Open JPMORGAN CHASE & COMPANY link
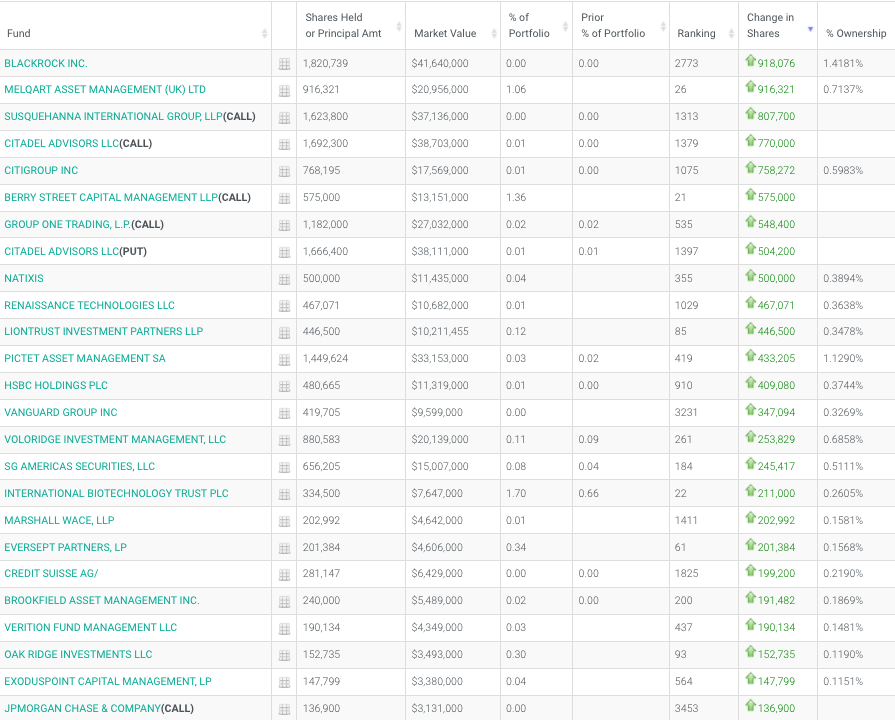895x720 pixels. [x=99, y=708]
